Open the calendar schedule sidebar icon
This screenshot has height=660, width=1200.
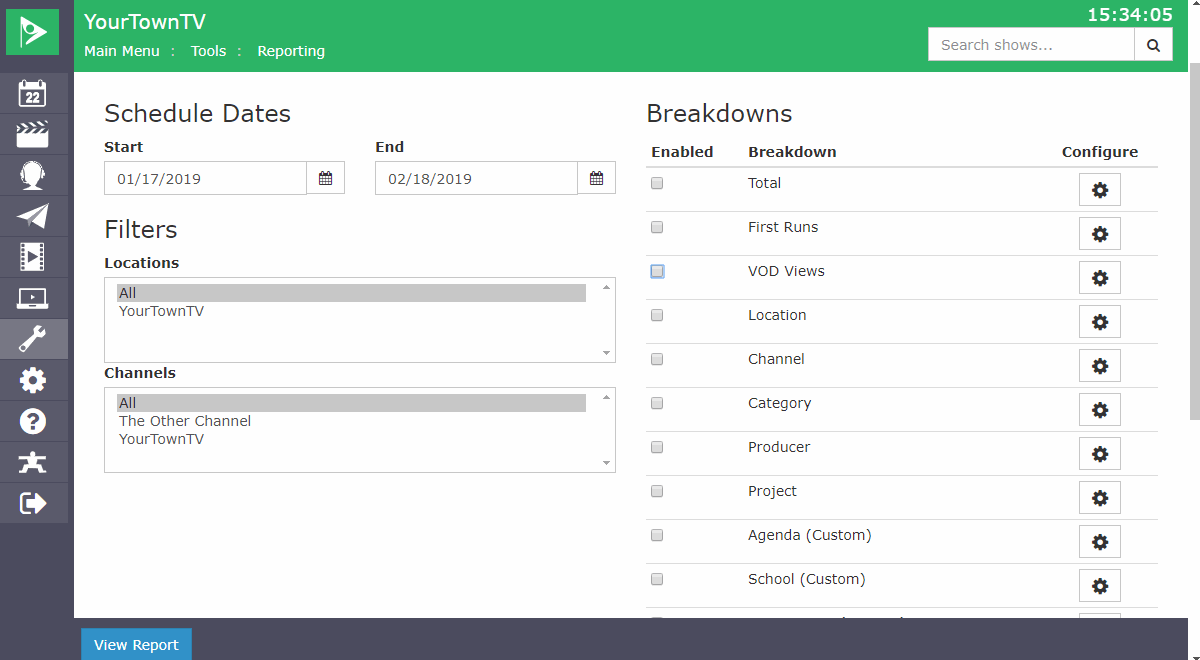[33, 94]
